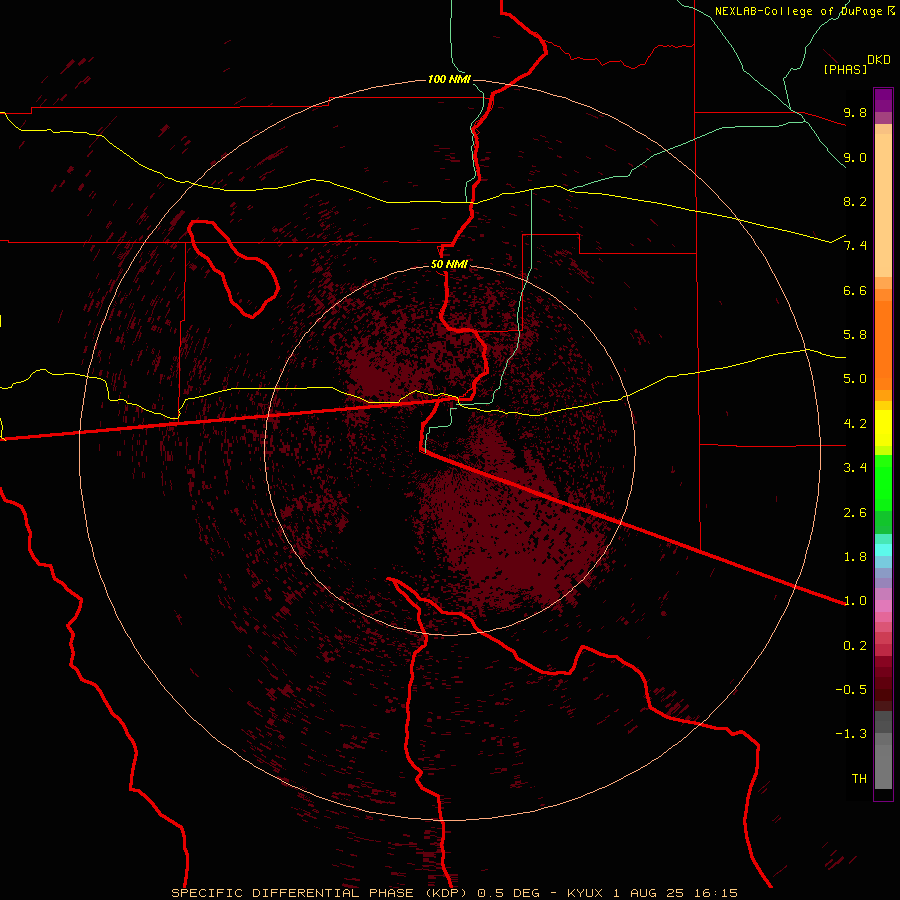Image resolution: width=900 pixels, height=900 pixels.
Task: Click the cyan segment of color scale
Action: click(883, 549)
